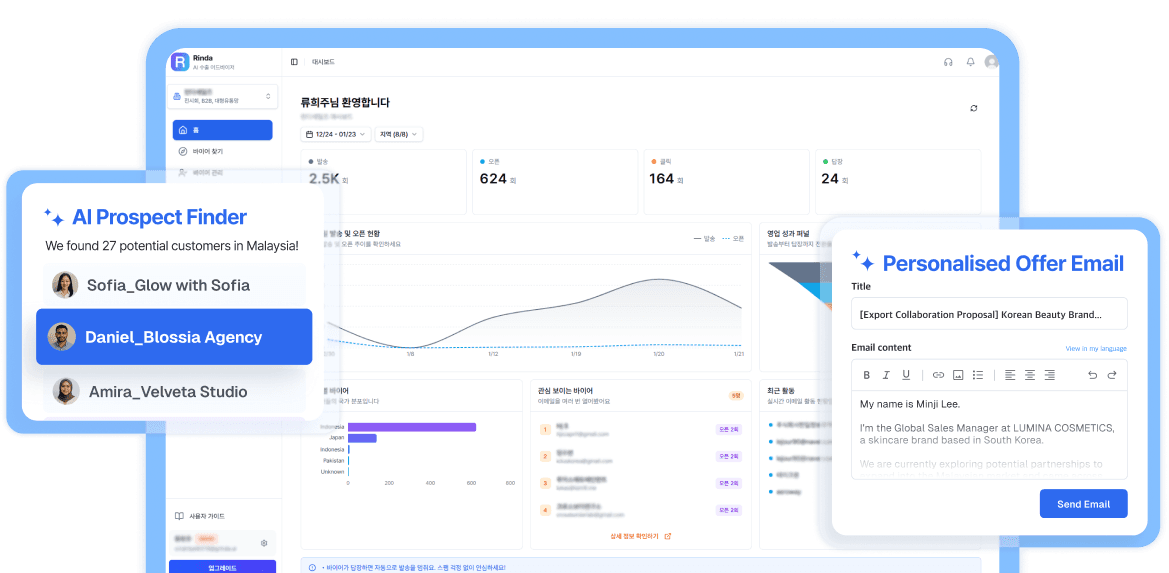
Task: Click the View in my language link
Action: 1096,349
